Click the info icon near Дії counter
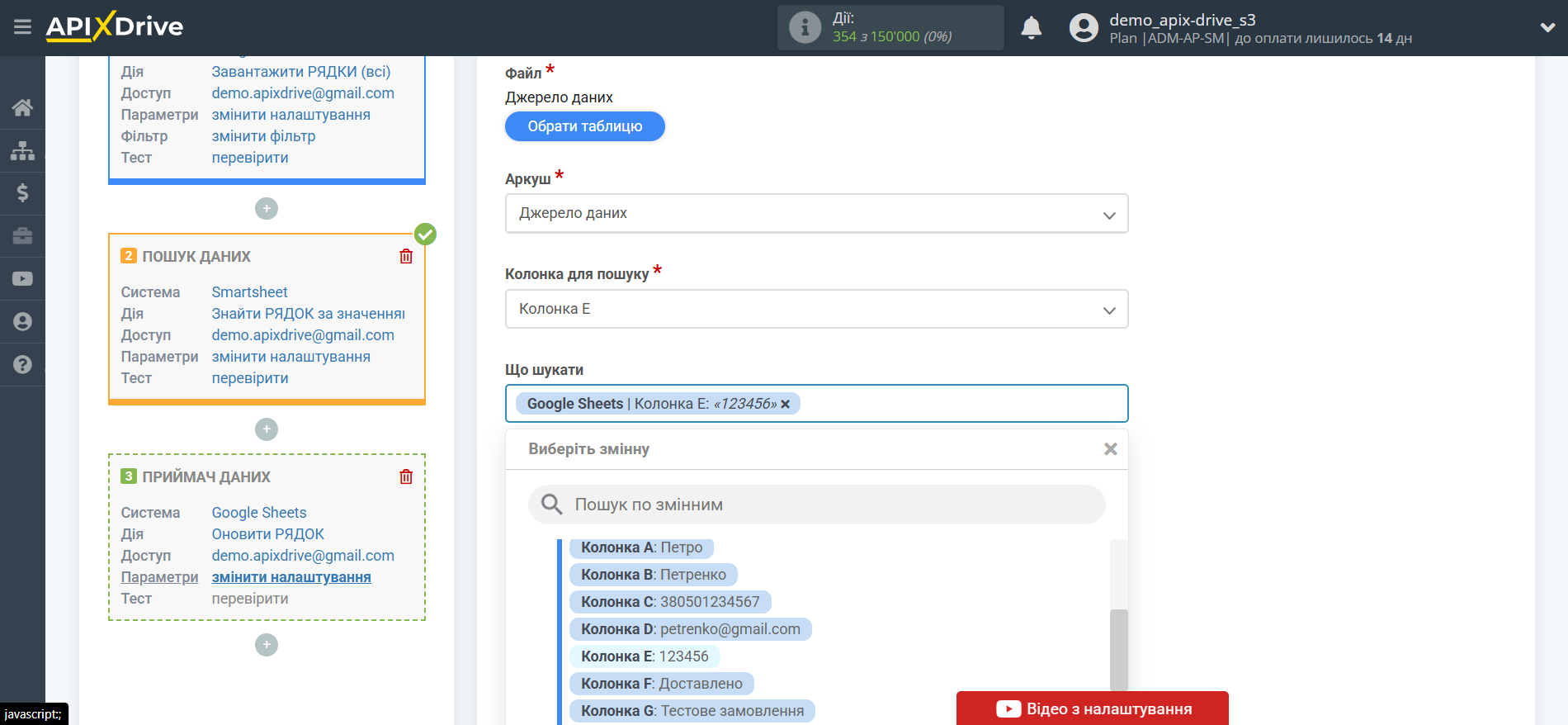Image resolution: width=1568 pixels, height=725 pixels. coord(805,27)
